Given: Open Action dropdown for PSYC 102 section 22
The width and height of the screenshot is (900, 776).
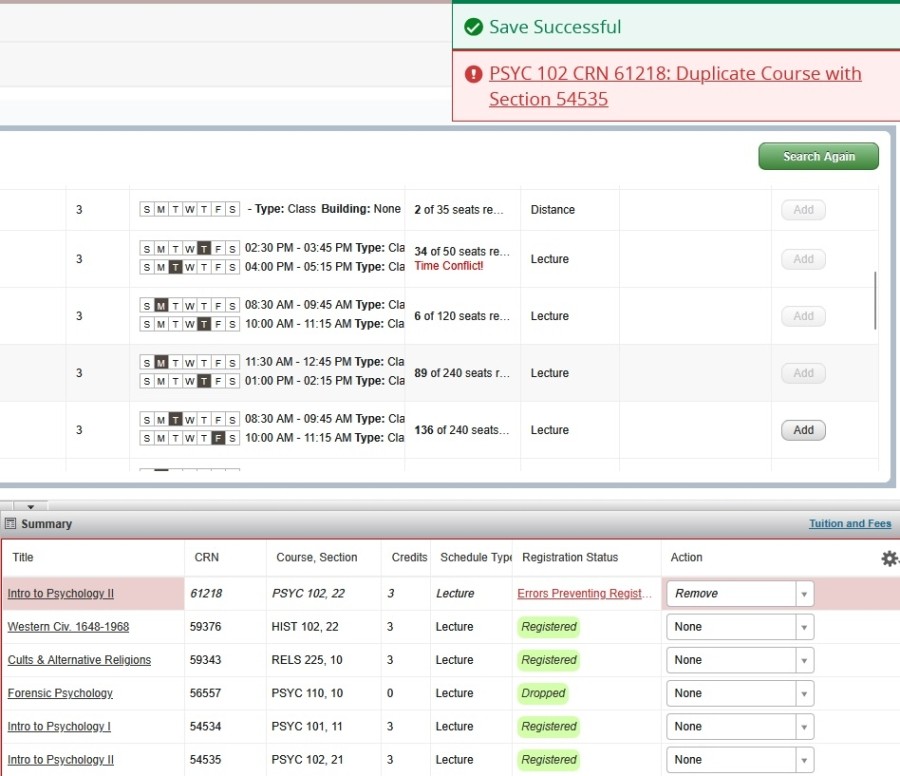Looking at the screenshot, I should click(803, 594).
